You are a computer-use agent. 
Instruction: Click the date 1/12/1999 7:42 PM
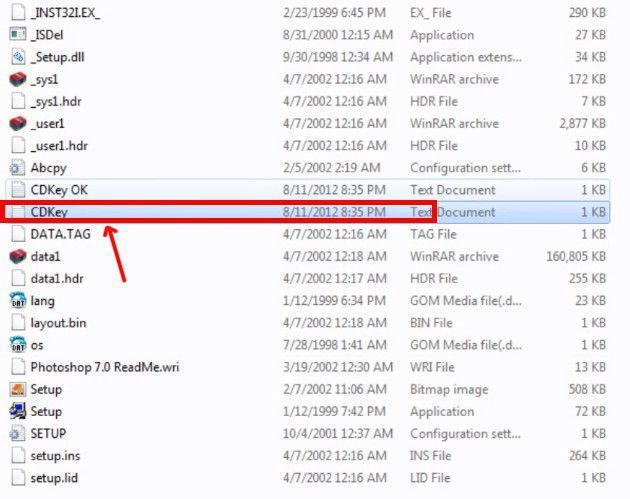(334, 411)
